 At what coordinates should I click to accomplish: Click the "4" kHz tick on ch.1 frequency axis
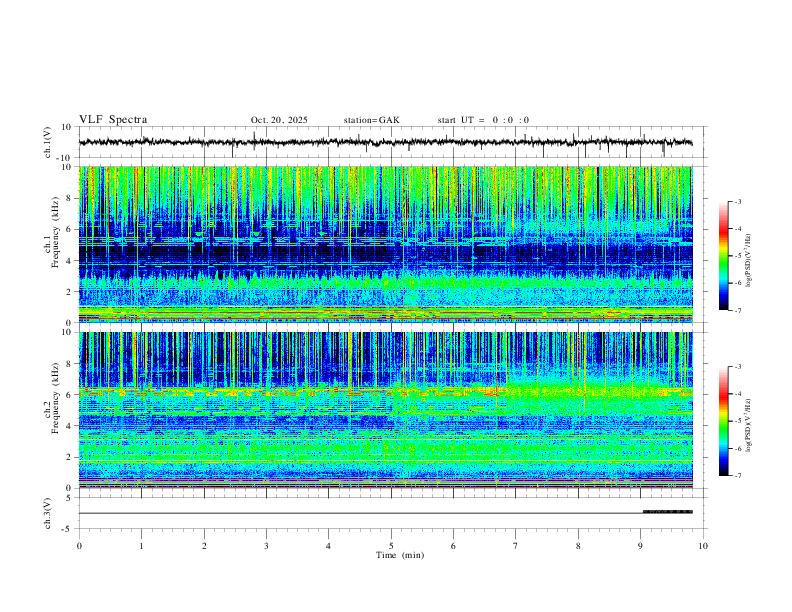(x=69, y=261)
